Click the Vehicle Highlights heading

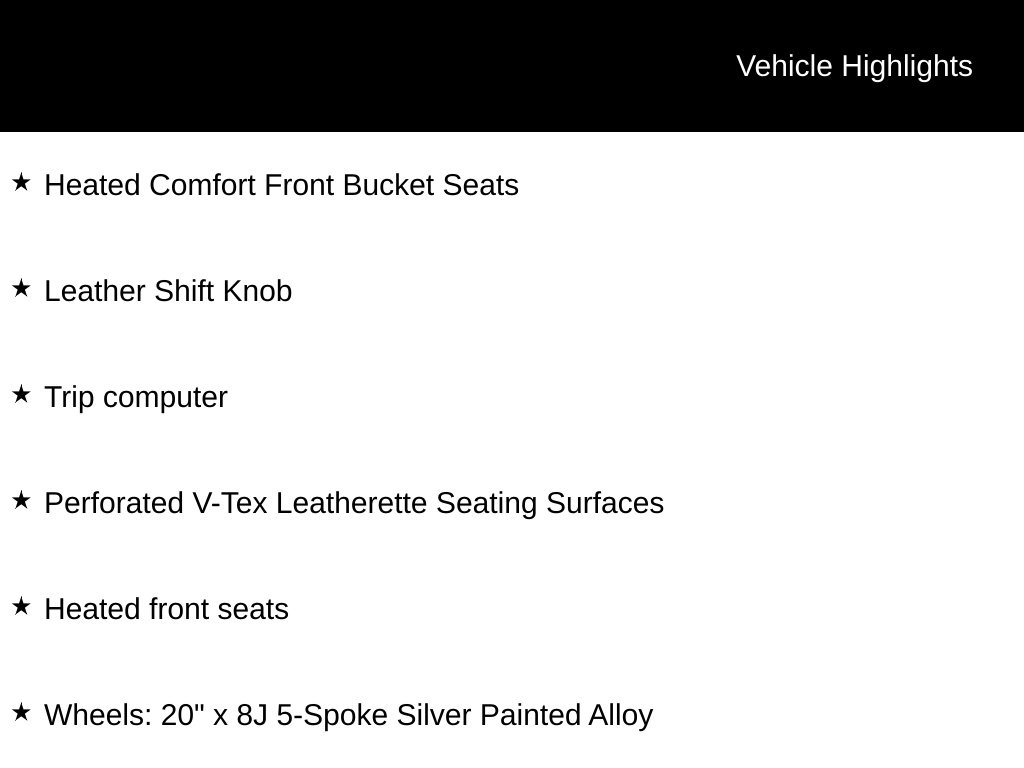[854, 67]
